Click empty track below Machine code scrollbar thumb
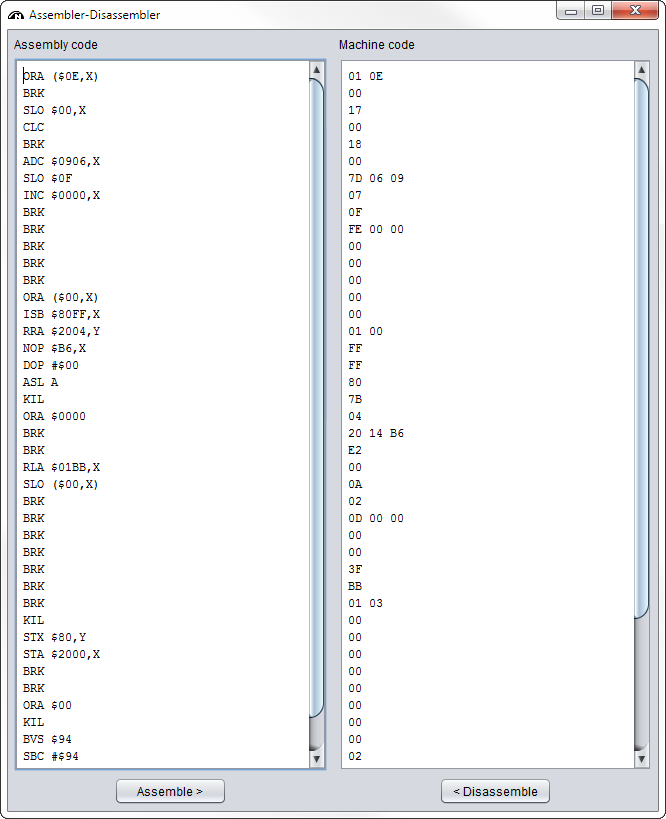Image resolution: width=666 pixels, height=819 pixels. 642,680
